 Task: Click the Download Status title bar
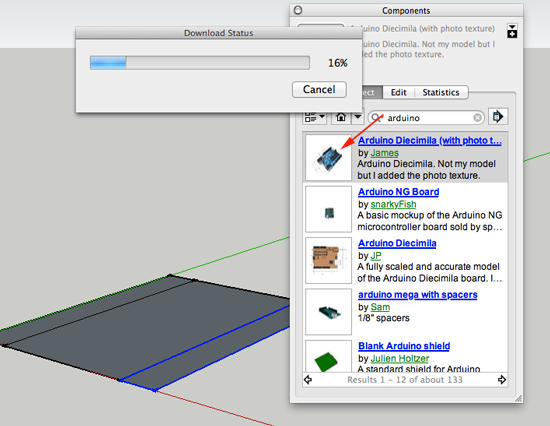pos(219,33)
